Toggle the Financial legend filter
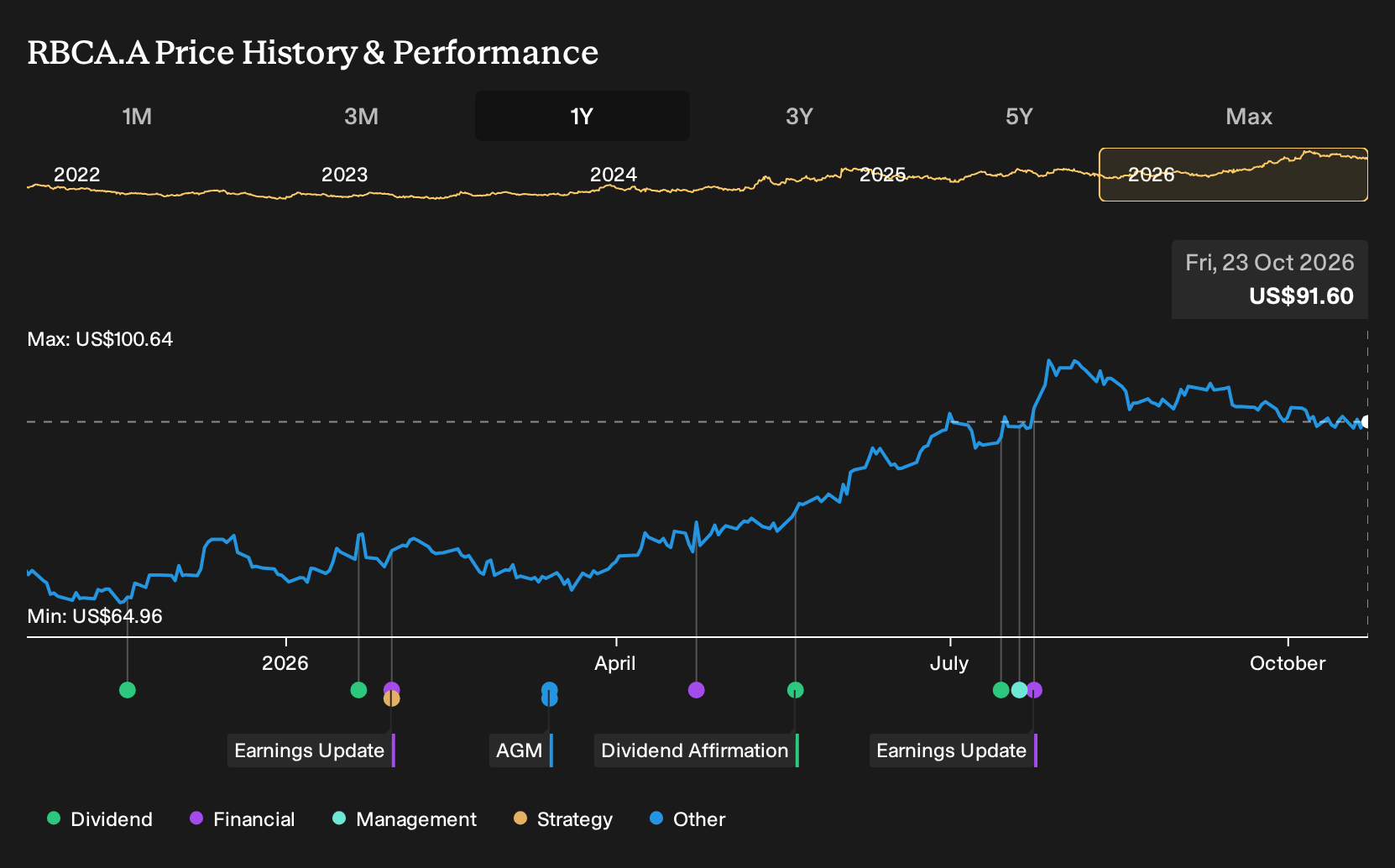The width and height of the screenshot is (1395, 868). [242, 819]
